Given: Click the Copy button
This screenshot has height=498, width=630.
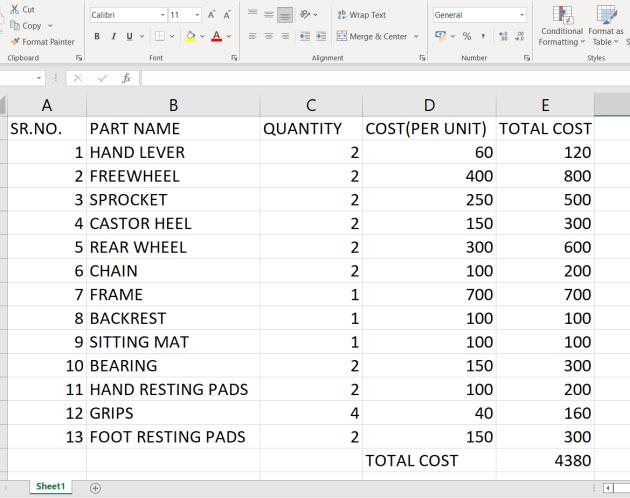Looking at the screenshot, I should (x=26, y=26).
